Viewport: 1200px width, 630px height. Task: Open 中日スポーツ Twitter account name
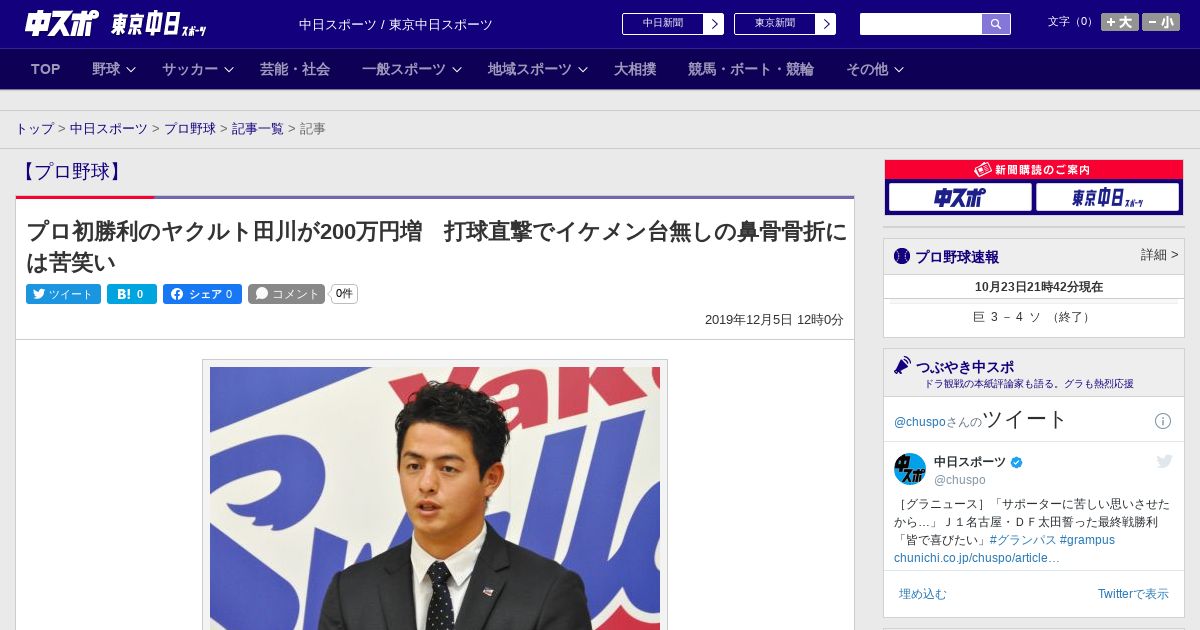970,462
